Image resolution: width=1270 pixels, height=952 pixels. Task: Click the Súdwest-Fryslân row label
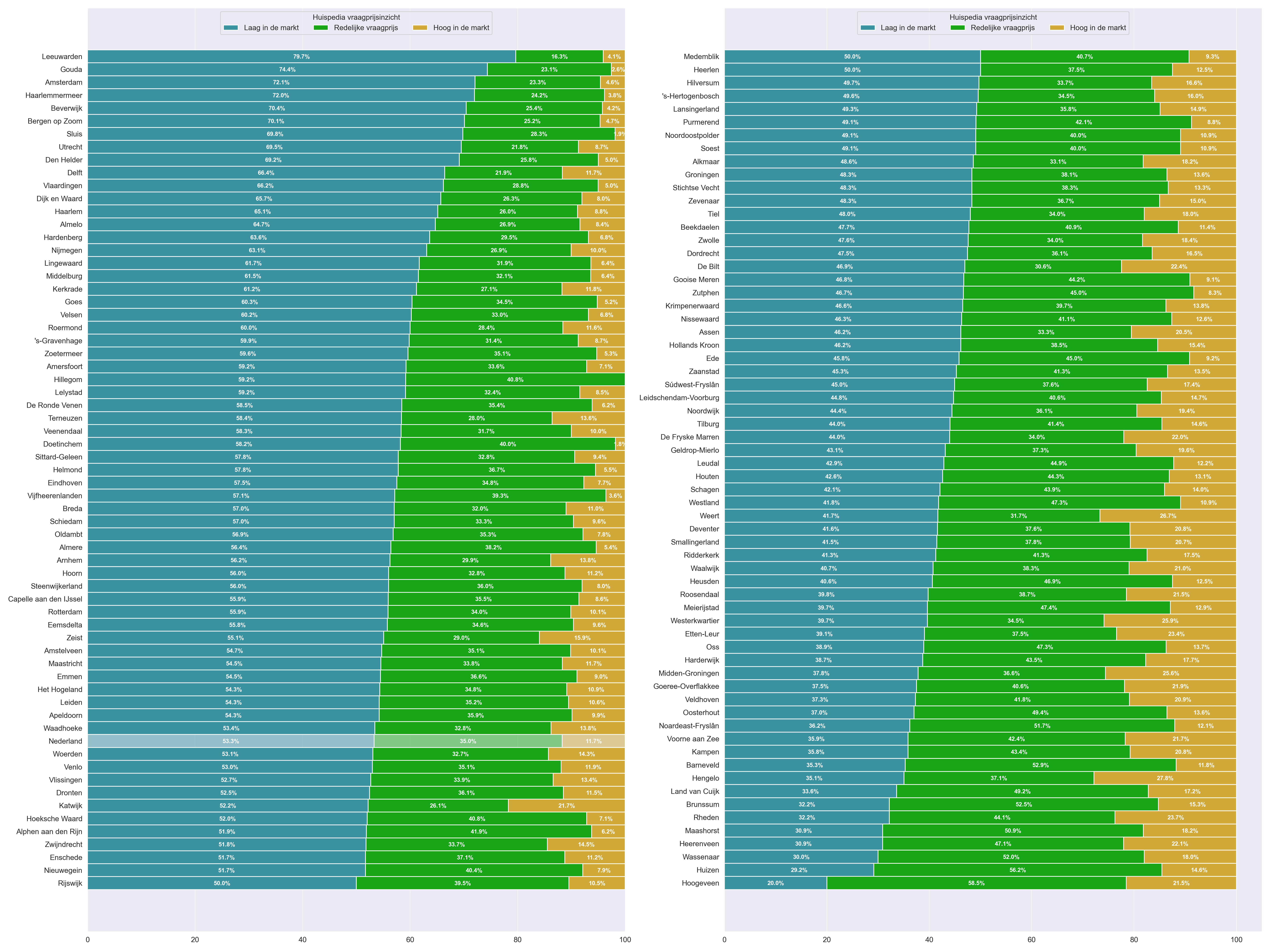[692, 385]
